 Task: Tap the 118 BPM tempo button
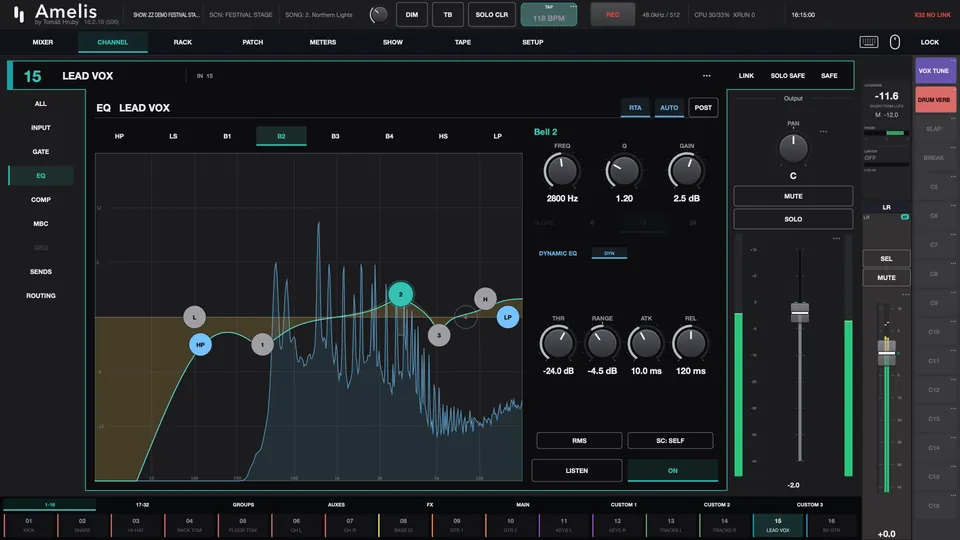pos(549,16)
